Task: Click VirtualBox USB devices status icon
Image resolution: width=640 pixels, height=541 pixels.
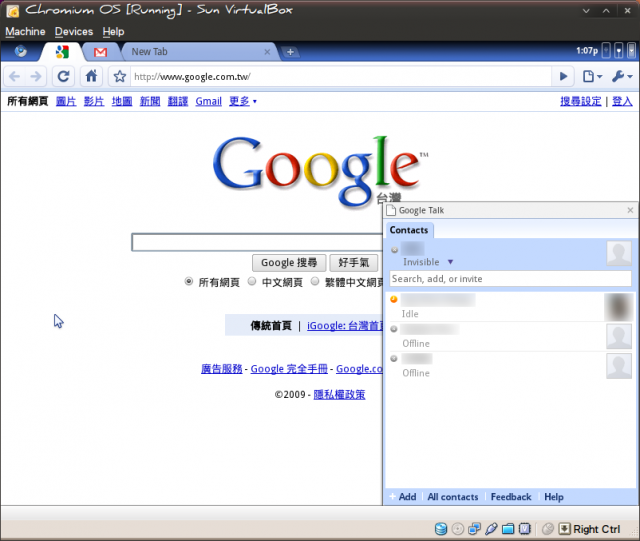Action: 491,529
